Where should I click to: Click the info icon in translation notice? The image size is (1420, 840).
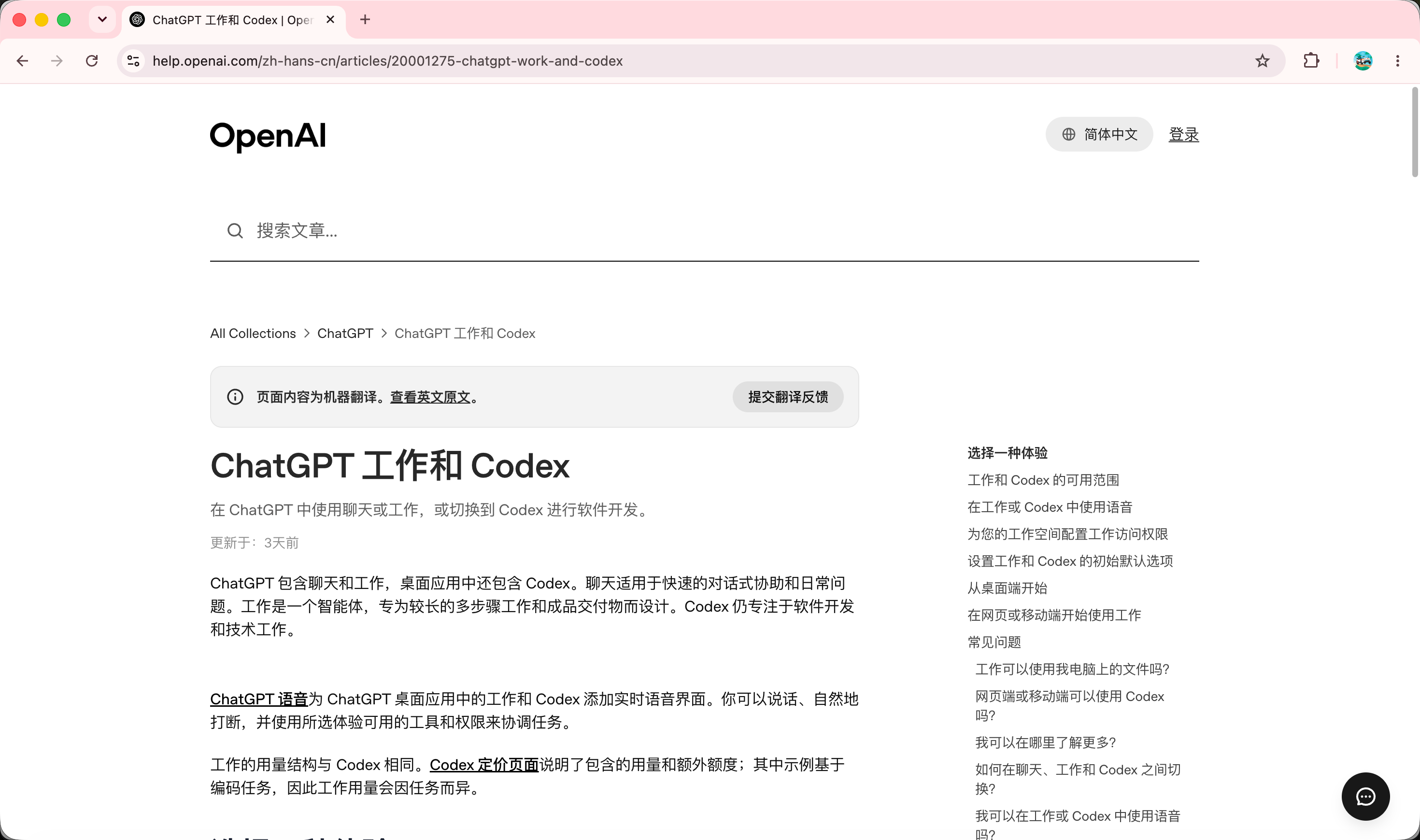click(x=235, y=397)
